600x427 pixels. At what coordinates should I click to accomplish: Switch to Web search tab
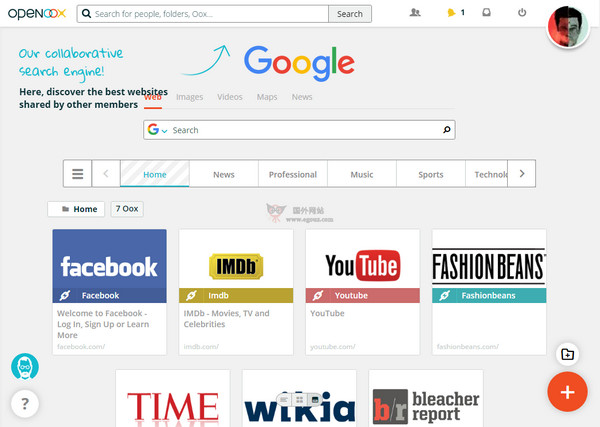pos(153,97)
